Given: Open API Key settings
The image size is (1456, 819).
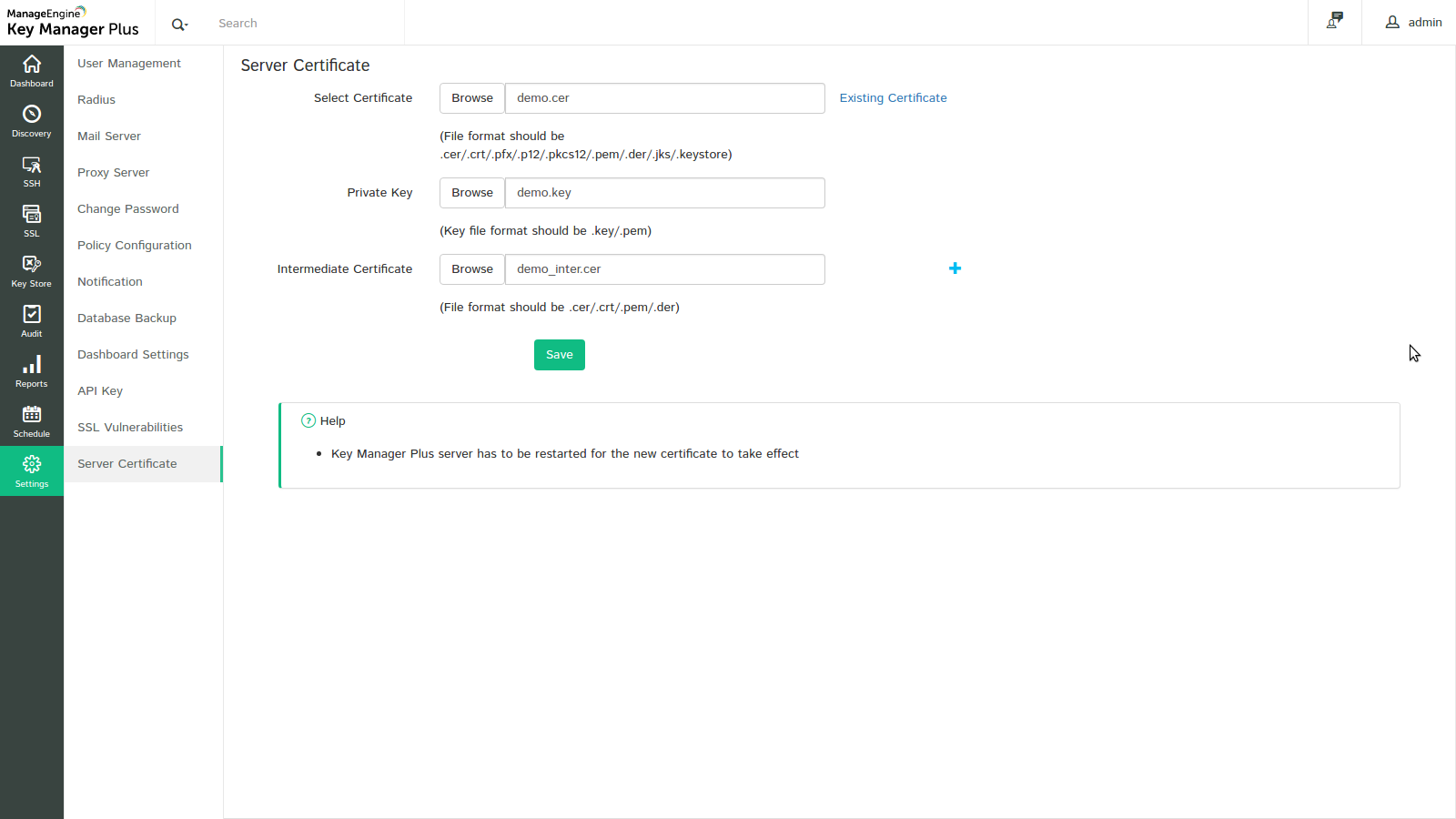Looking at the screenshot, I should (x=100, y=391).
